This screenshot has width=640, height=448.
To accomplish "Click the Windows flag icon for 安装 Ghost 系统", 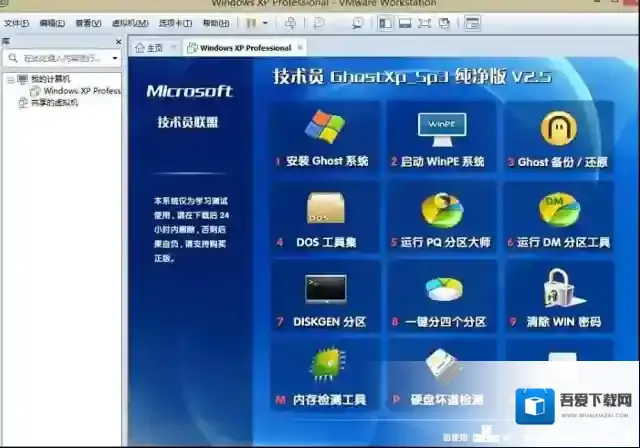I will [x=325, y=126].
